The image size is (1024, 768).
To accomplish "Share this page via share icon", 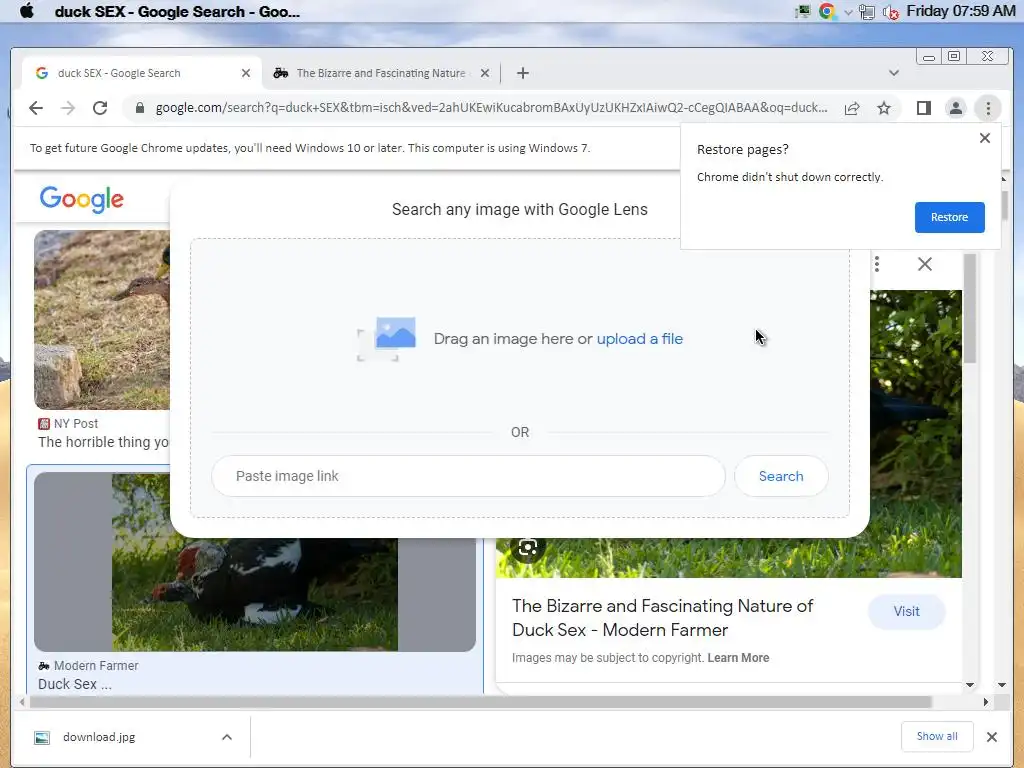I will [x=852, y=108].
